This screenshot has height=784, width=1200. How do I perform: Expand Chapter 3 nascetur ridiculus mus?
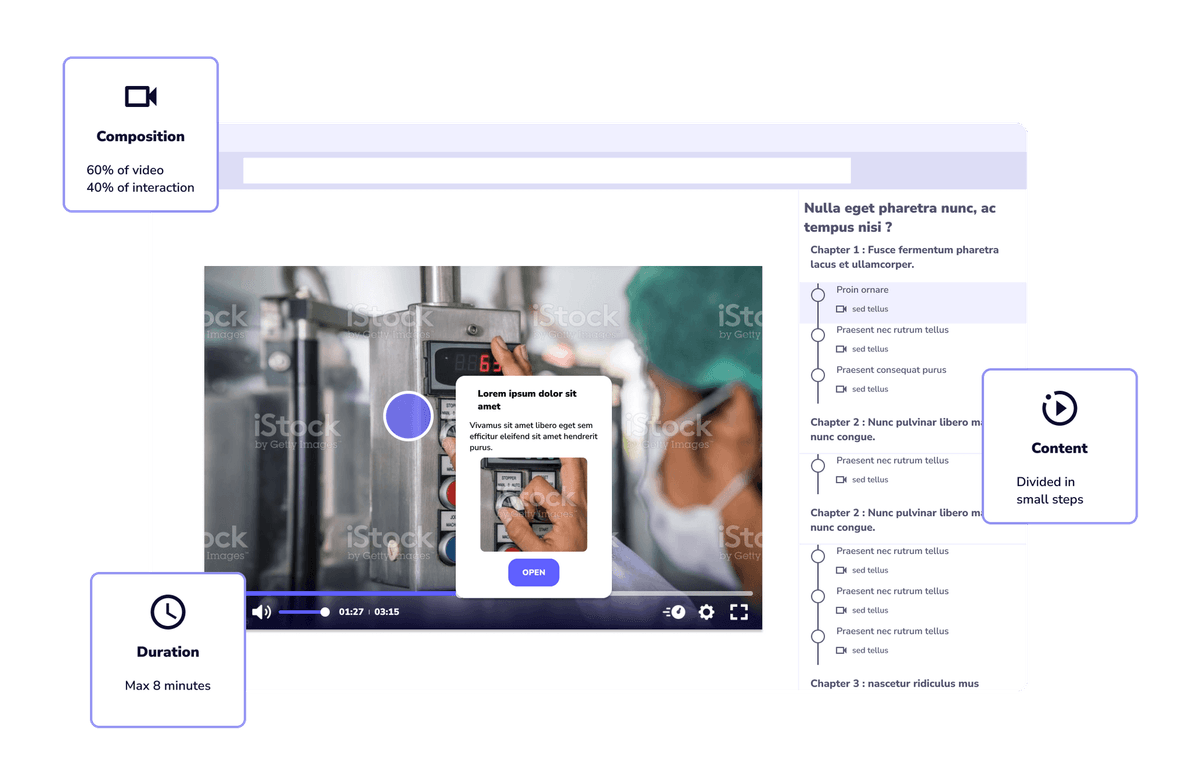tap(894, 684)
